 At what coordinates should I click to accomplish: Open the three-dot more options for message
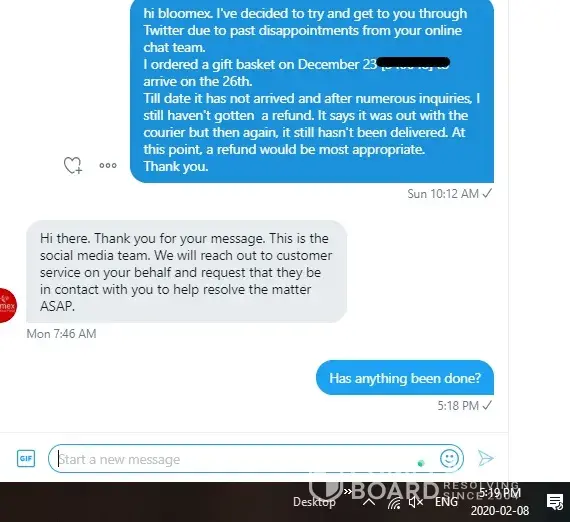coord(108,165)
